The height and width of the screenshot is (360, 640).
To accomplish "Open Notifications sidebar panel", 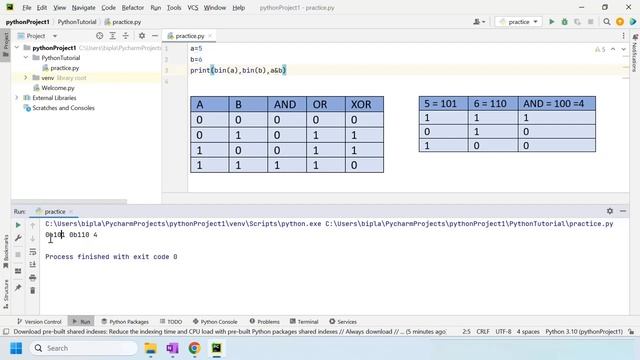I will [635, 53].
